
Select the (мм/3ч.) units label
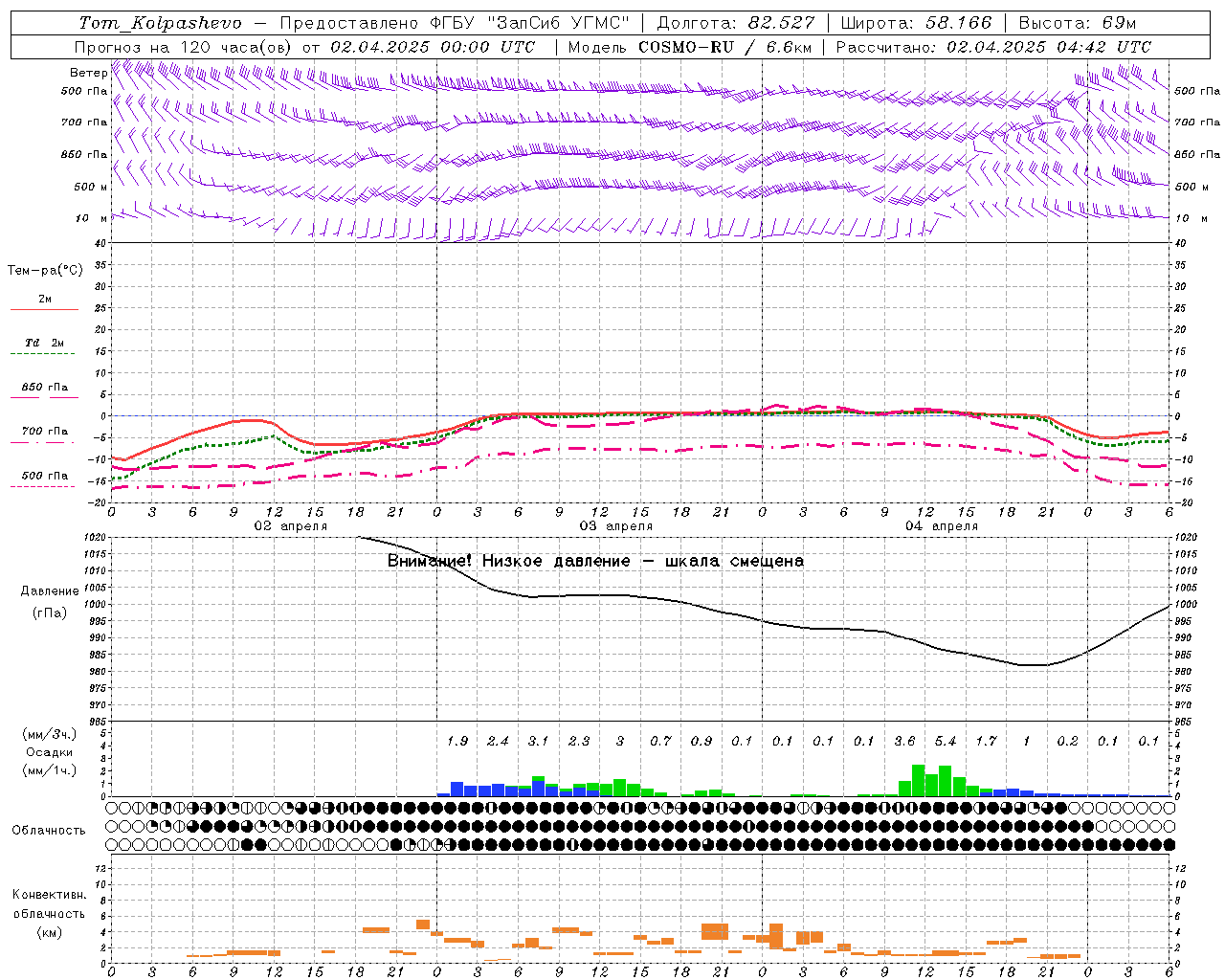coord(50,734)
